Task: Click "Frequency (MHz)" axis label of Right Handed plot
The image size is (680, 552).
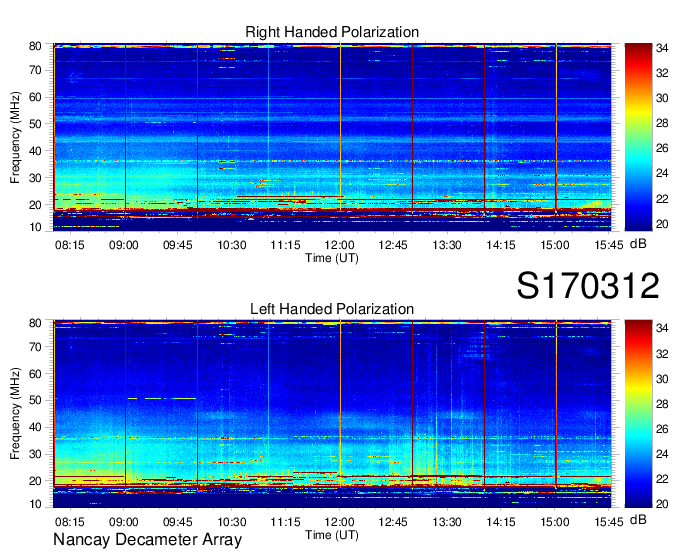Action: (x=15, y=137)
